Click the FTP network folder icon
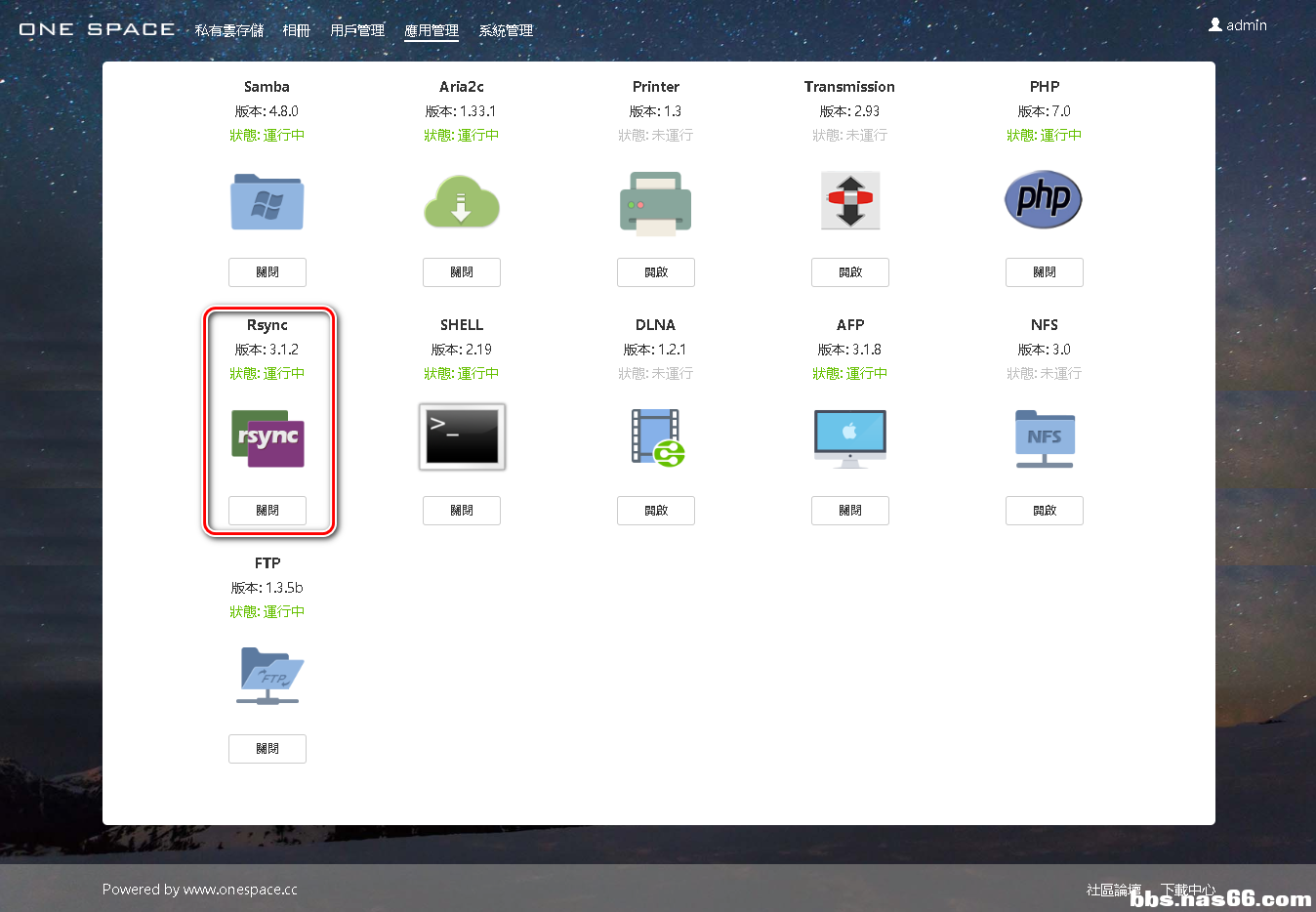The height and width of the screenshot is (912, 1316). click(x=268, y=676)
